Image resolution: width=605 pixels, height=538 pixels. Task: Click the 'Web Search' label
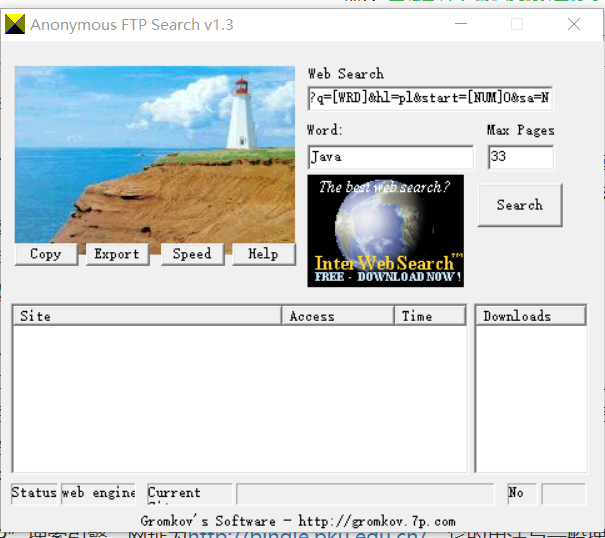click(x=346, y=74)
